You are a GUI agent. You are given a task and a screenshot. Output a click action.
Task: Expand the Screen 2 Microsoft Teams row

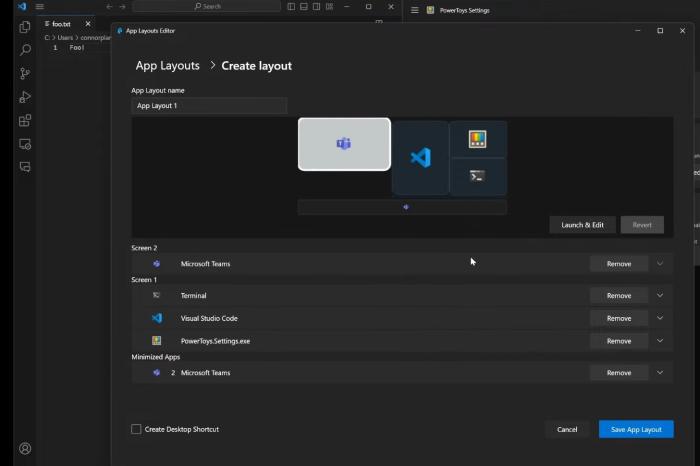(660, 264)
